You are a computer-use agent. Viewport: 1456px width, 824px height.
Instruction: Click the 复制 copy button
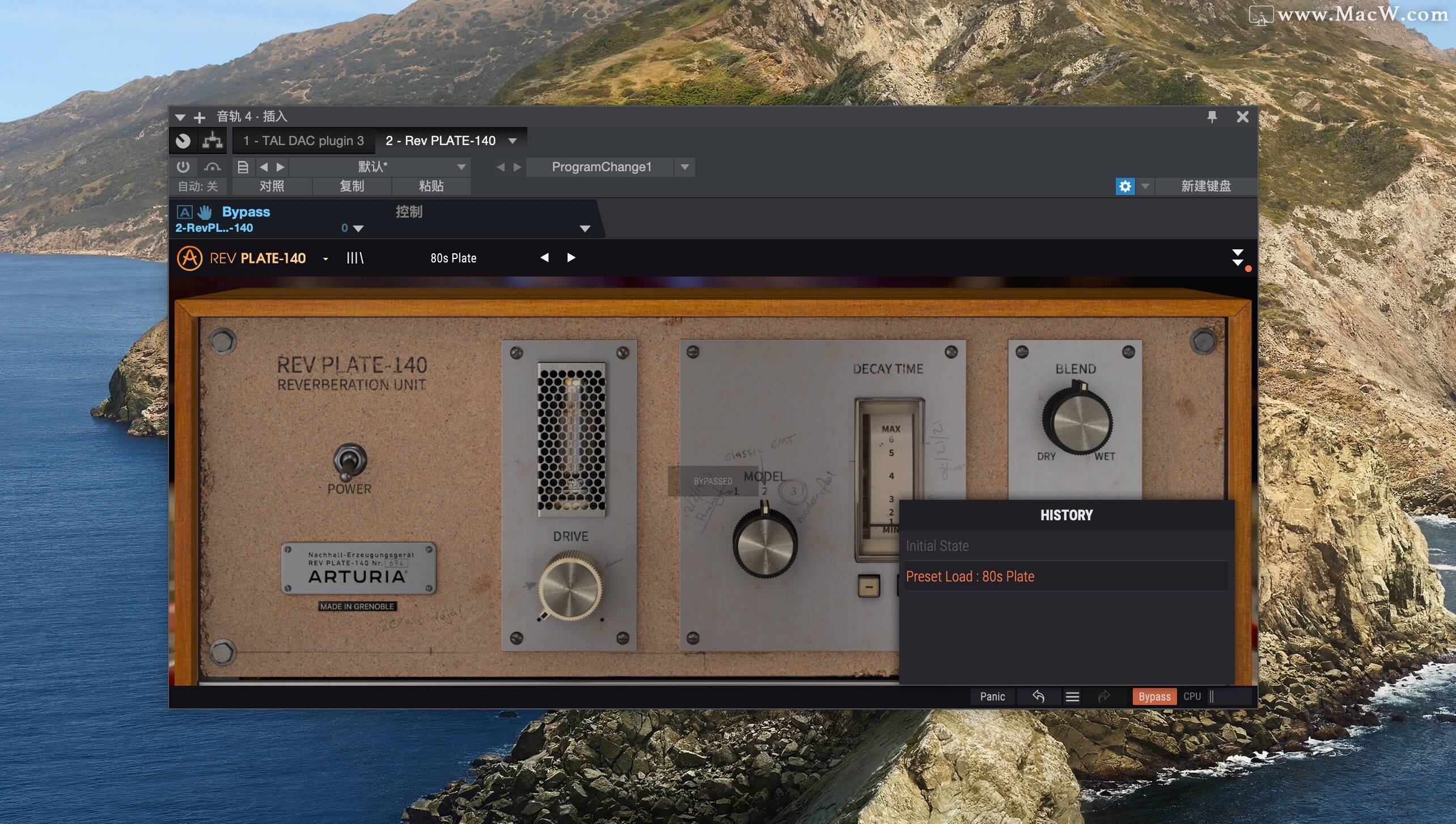(352, 186)
